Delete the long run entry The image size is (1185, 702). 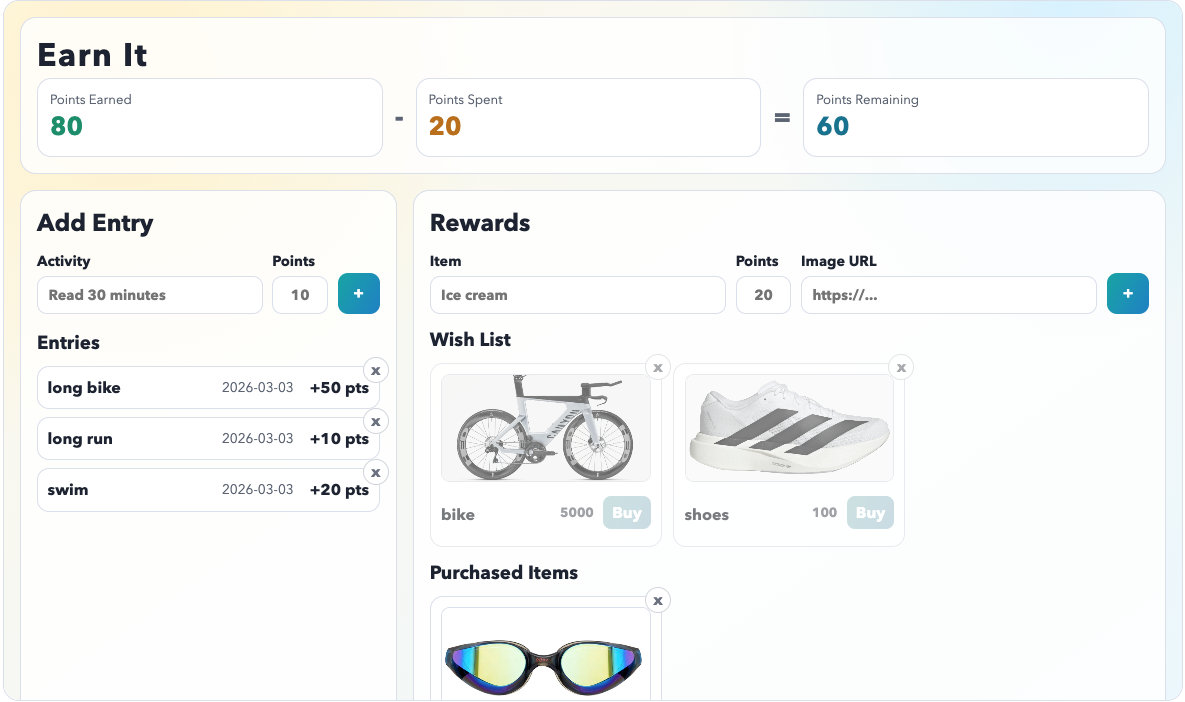tap(376, 421)
